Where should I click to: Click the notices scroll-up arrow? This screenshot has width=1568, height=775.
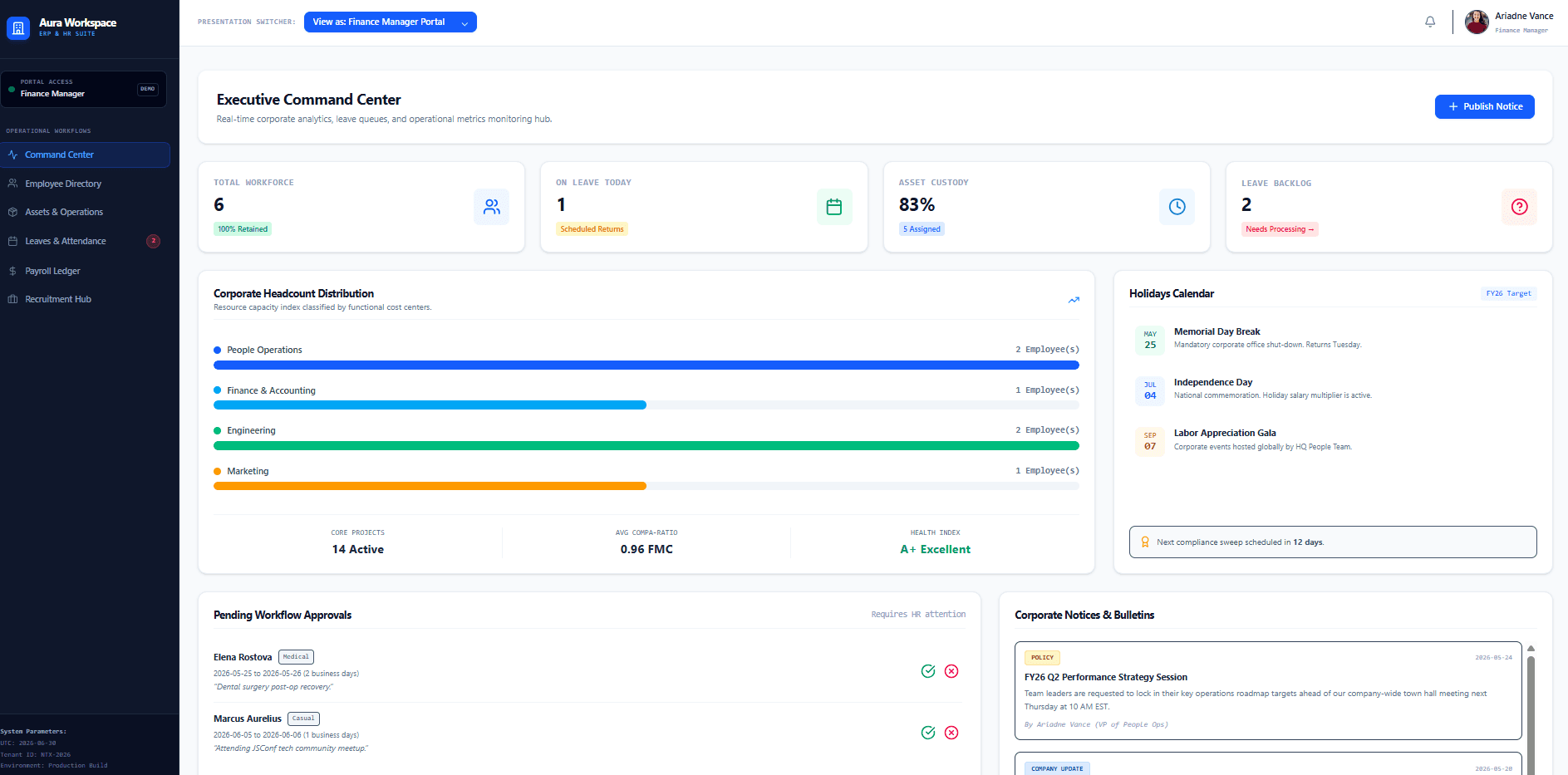[x=1531, y=648]
